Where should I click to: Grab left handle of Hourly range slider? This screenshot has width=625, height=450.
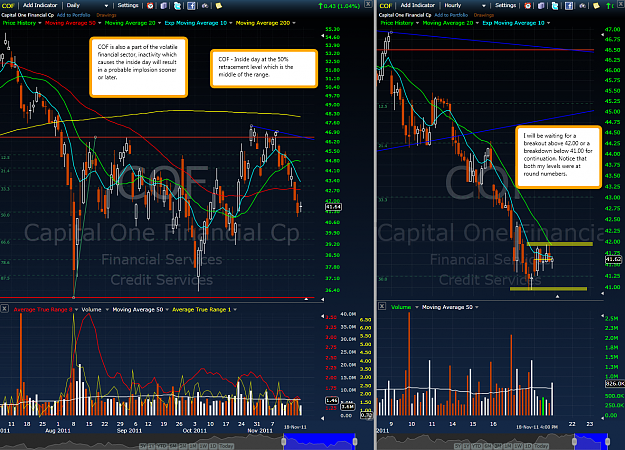(574, 442)
